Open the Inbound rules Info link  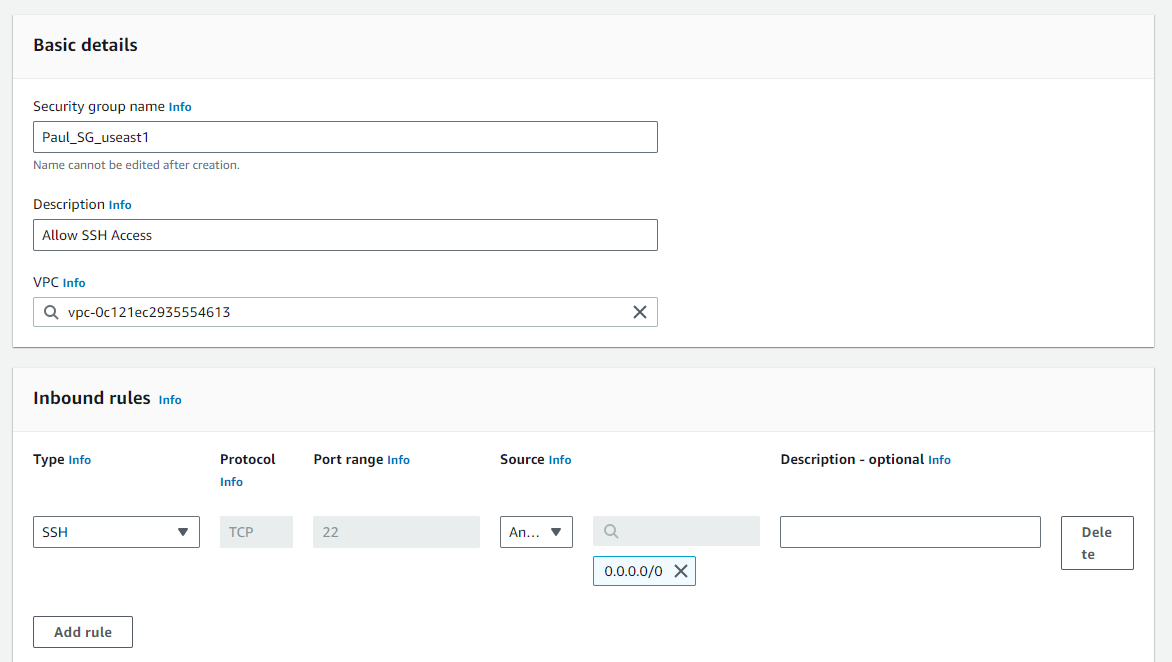[x=170, y=400]
